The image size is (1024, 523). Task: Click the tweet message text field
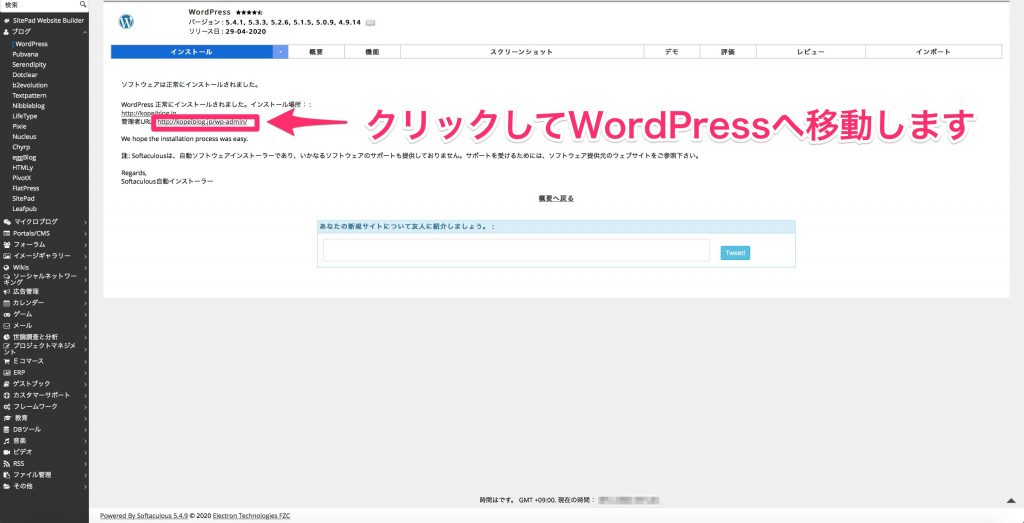click(x=516, y=251)
